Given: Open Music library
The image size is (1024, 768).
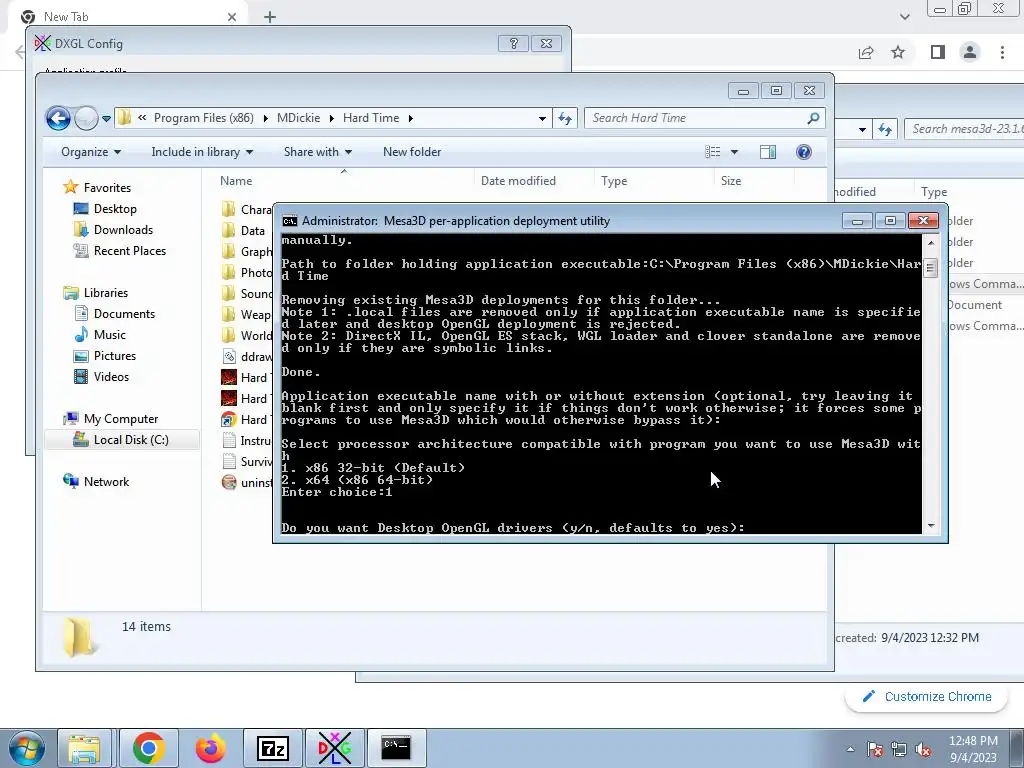Looking at the screenshot, I should tap(109, 335).
